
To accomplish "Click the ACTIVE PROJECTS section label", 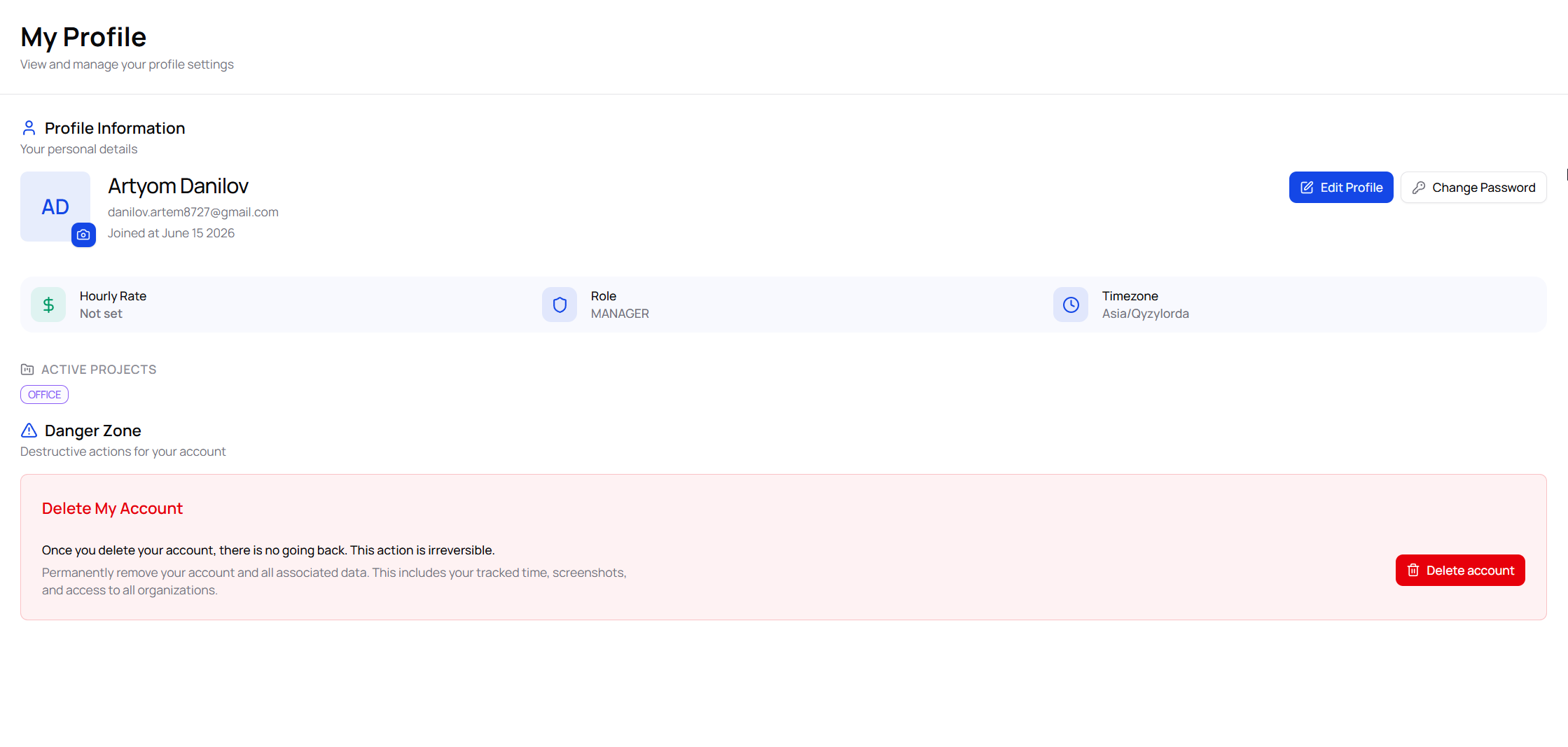I will [99, 370].
